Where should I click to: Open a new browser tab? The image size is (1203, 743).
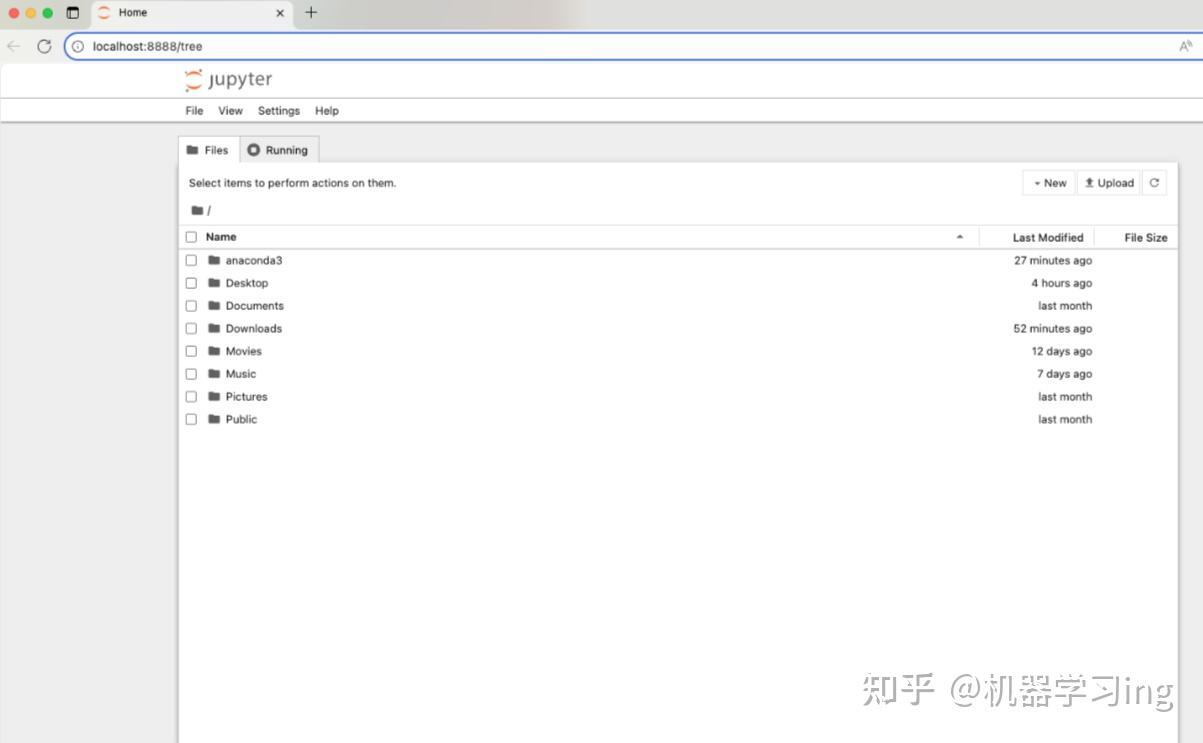(310, 13)
